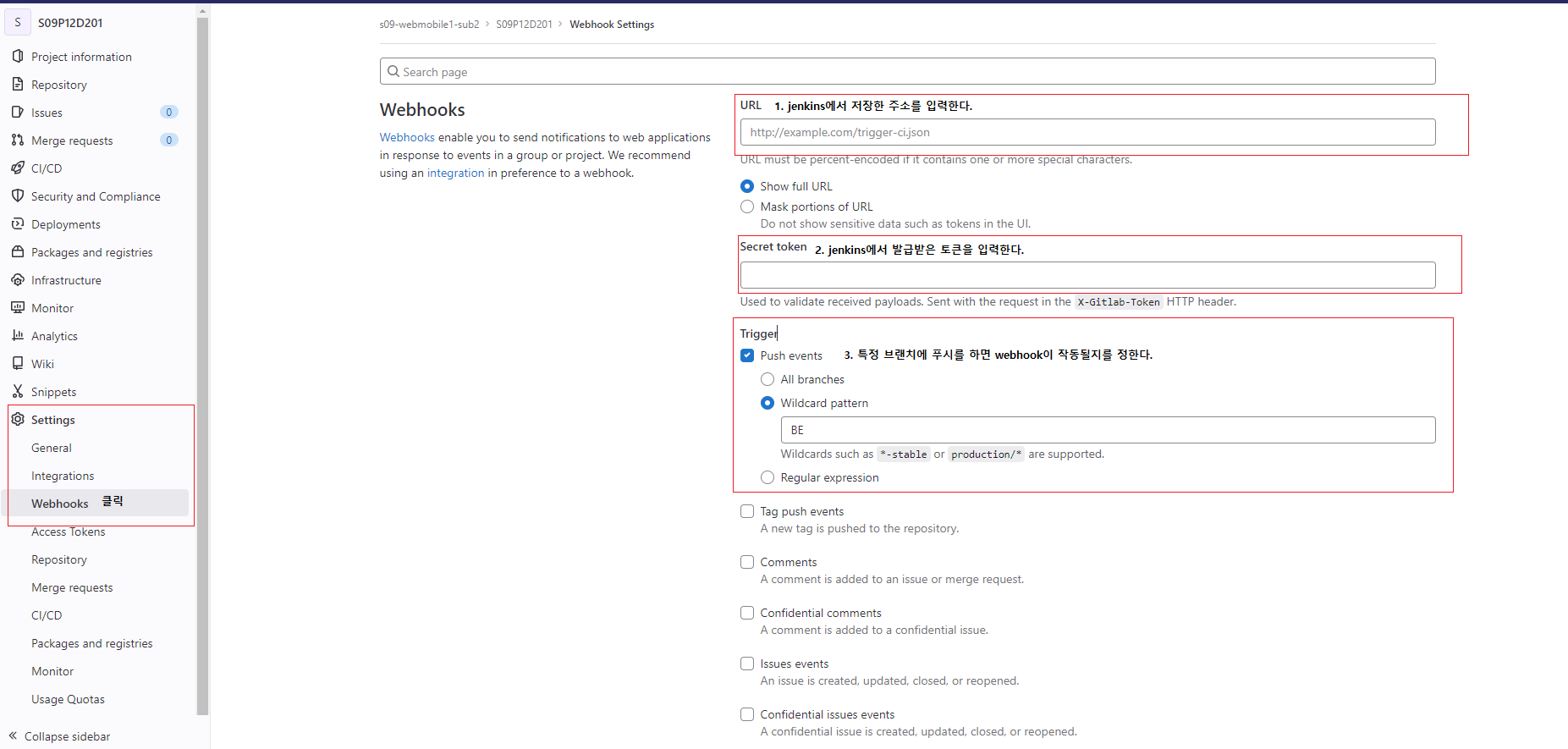Image resolution: width=1568 pixels, height=749 pixels.
Task: Collapse sidebar using the chevron
Action: click(x=14, y=735)
